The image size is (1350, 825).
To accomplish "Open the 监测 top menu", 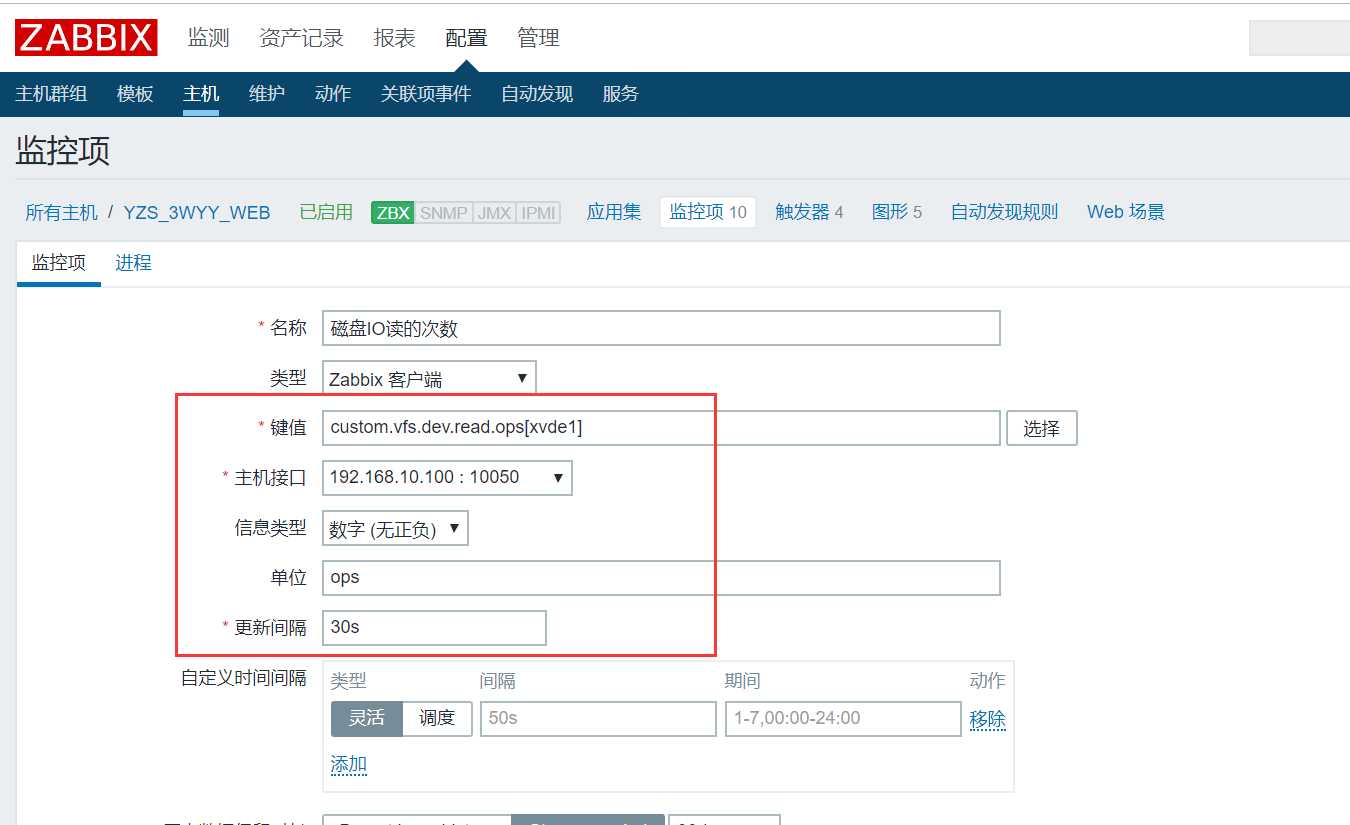I will click(x=208, y=38).
